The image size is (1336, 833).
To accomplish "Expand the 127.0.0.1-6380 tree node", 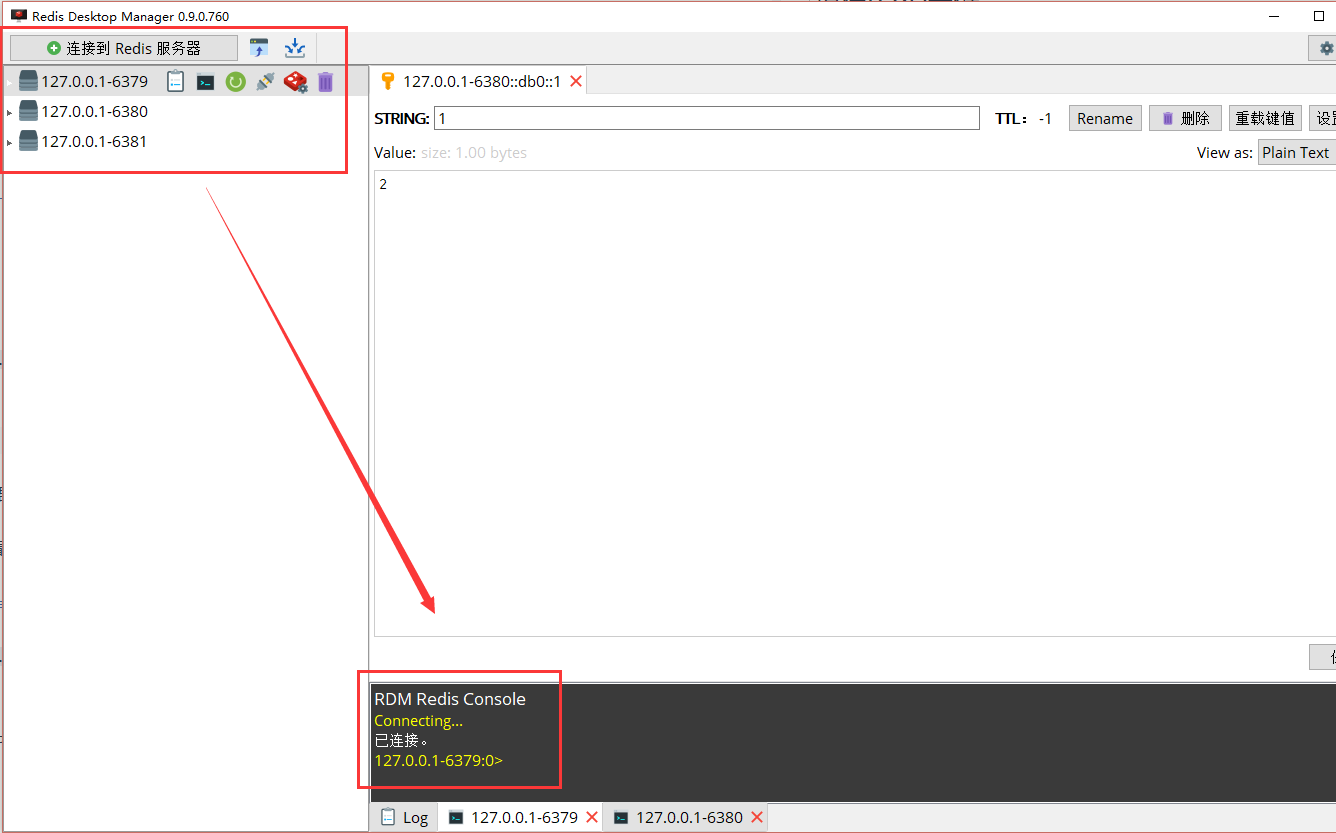I will 10,113.
